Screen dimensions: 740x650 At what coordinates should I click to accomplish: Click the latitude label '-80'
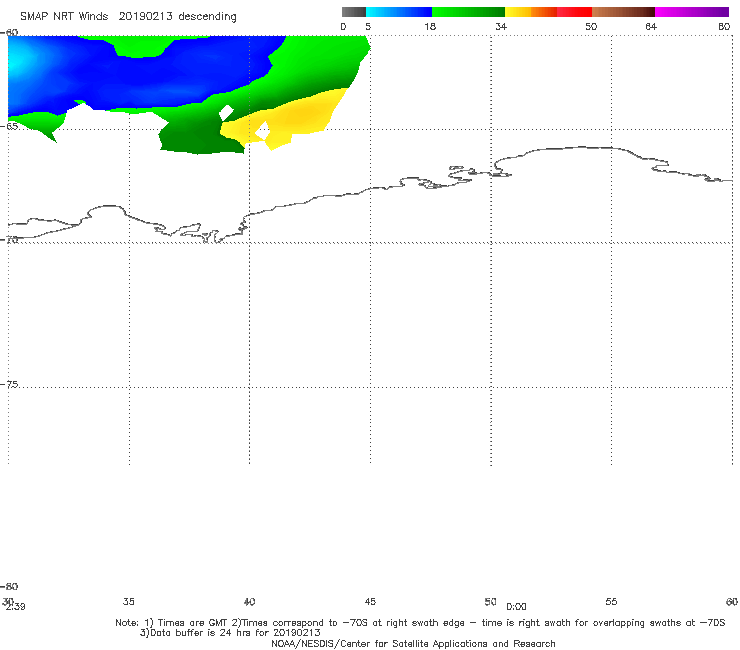(9, 586)
